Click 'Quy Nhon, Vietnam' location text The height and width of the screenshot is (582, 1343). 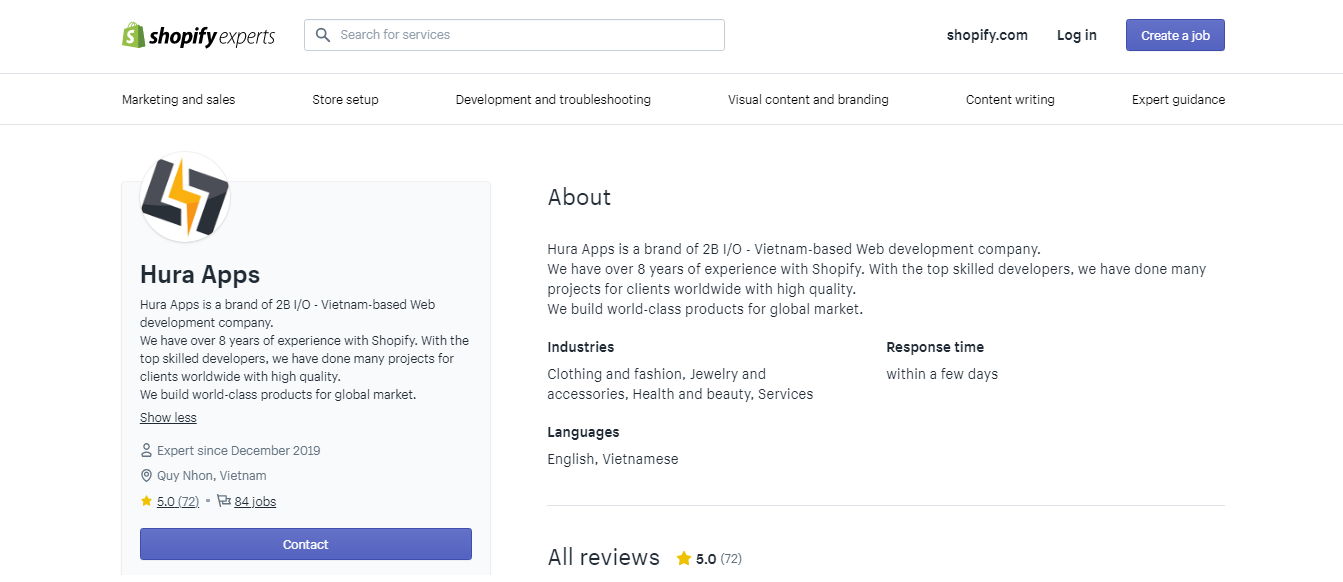[x=212, y=476]
